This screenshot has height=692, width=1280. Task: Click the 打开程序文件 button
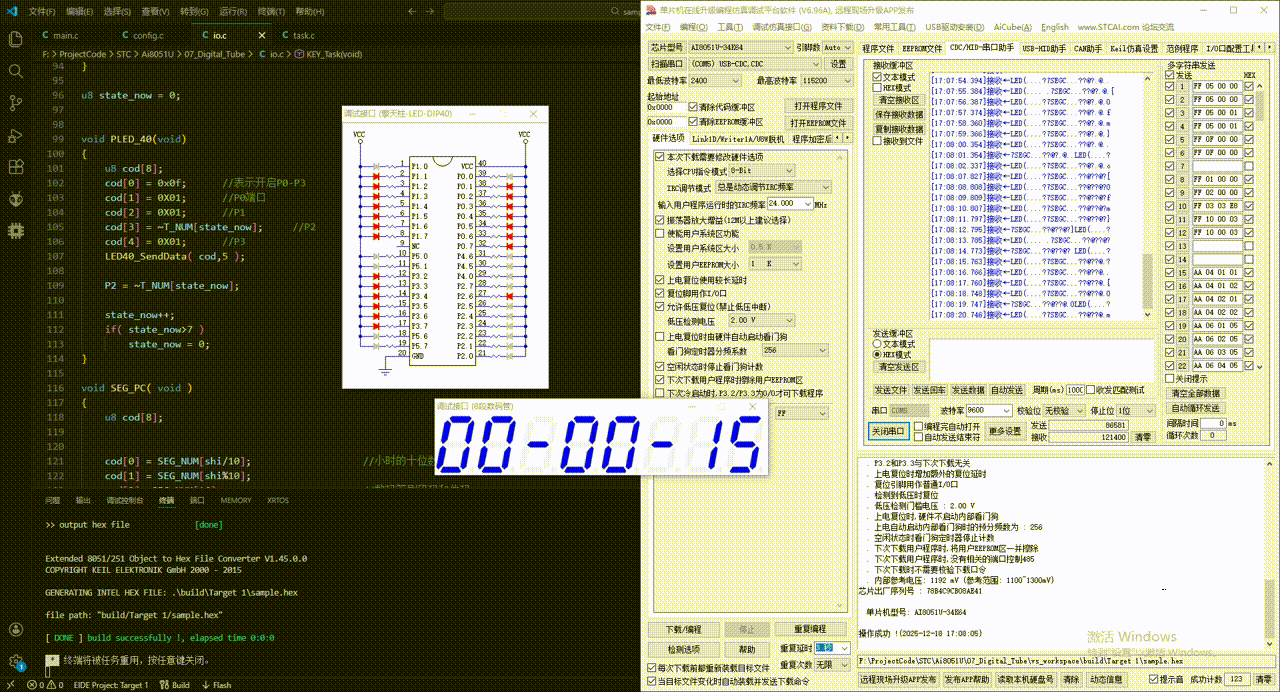(x=818, y=106)
